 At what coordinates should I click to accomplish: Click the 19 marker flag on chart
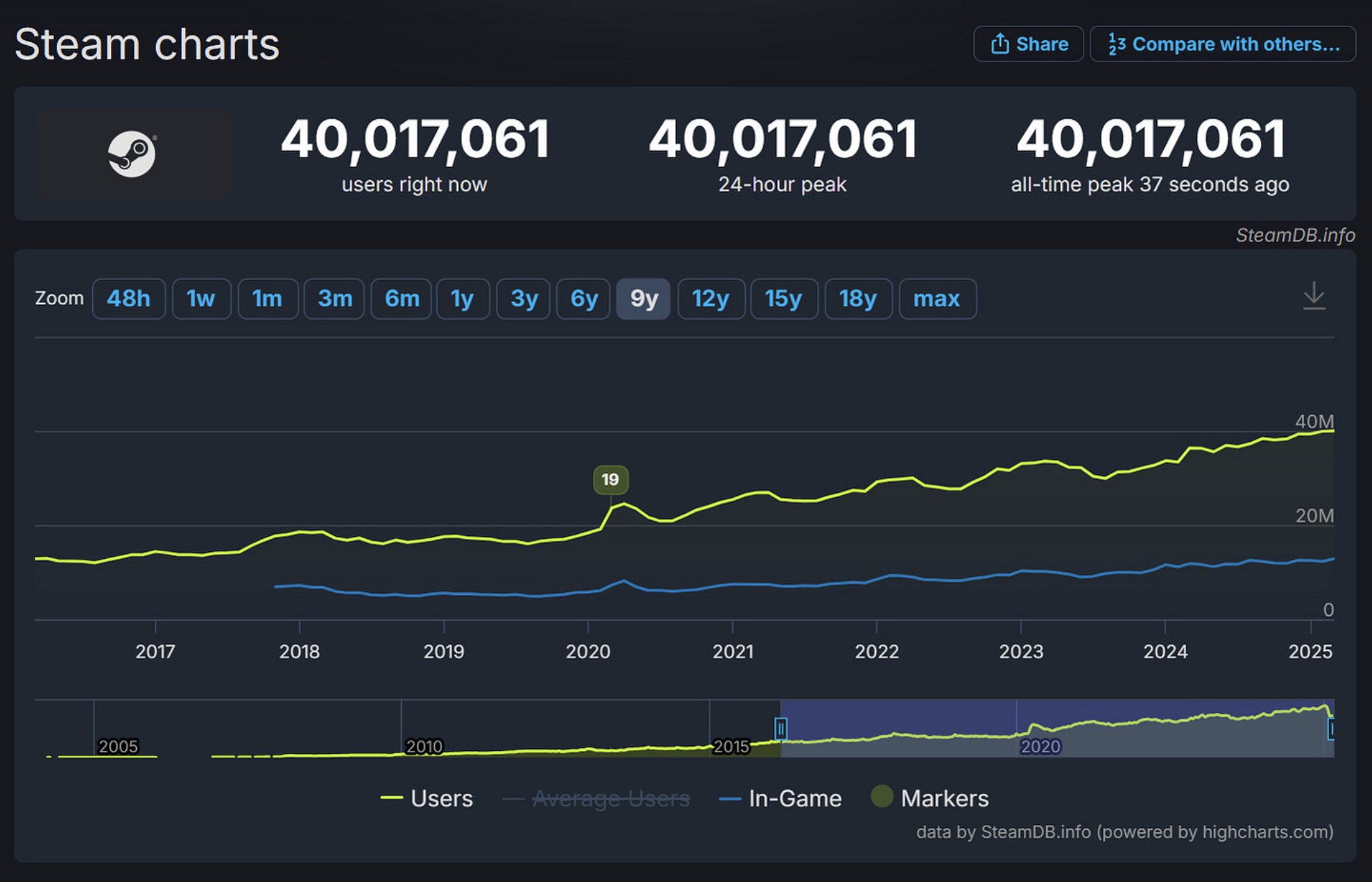(610, 480)
